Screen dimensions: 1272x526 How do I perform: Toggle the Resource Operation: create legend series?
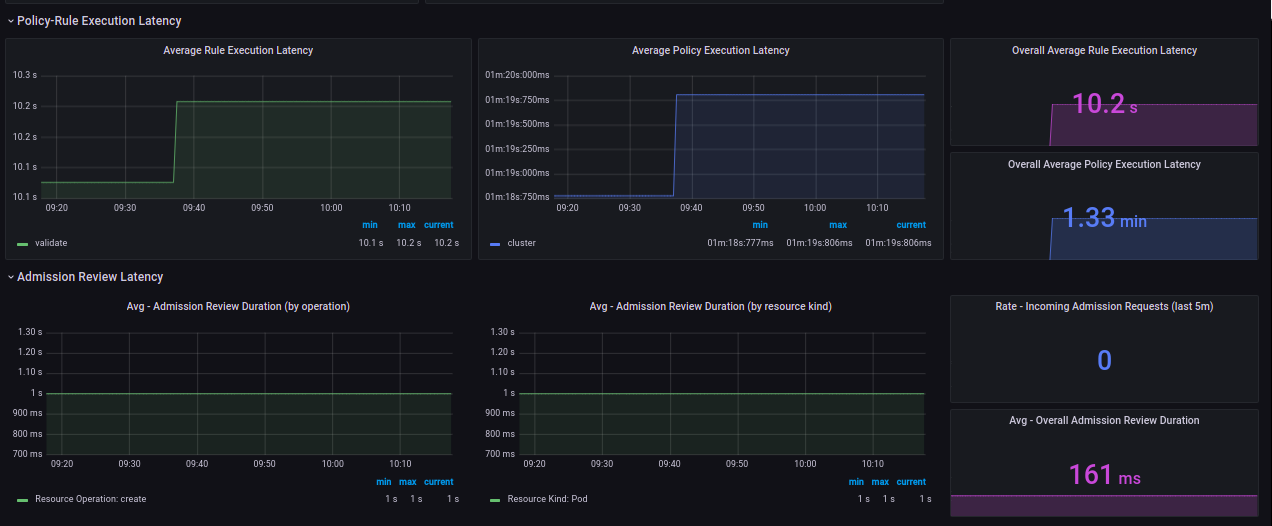tap(90, 499)
